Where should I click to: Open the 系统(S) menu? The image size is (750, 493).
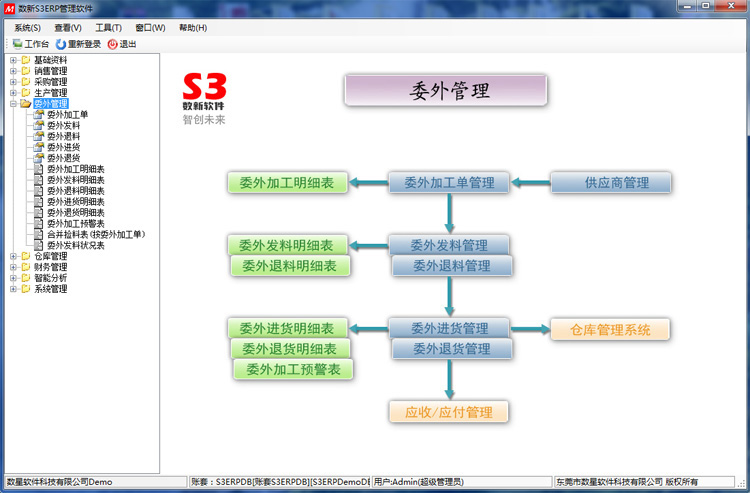click(27, 28)
